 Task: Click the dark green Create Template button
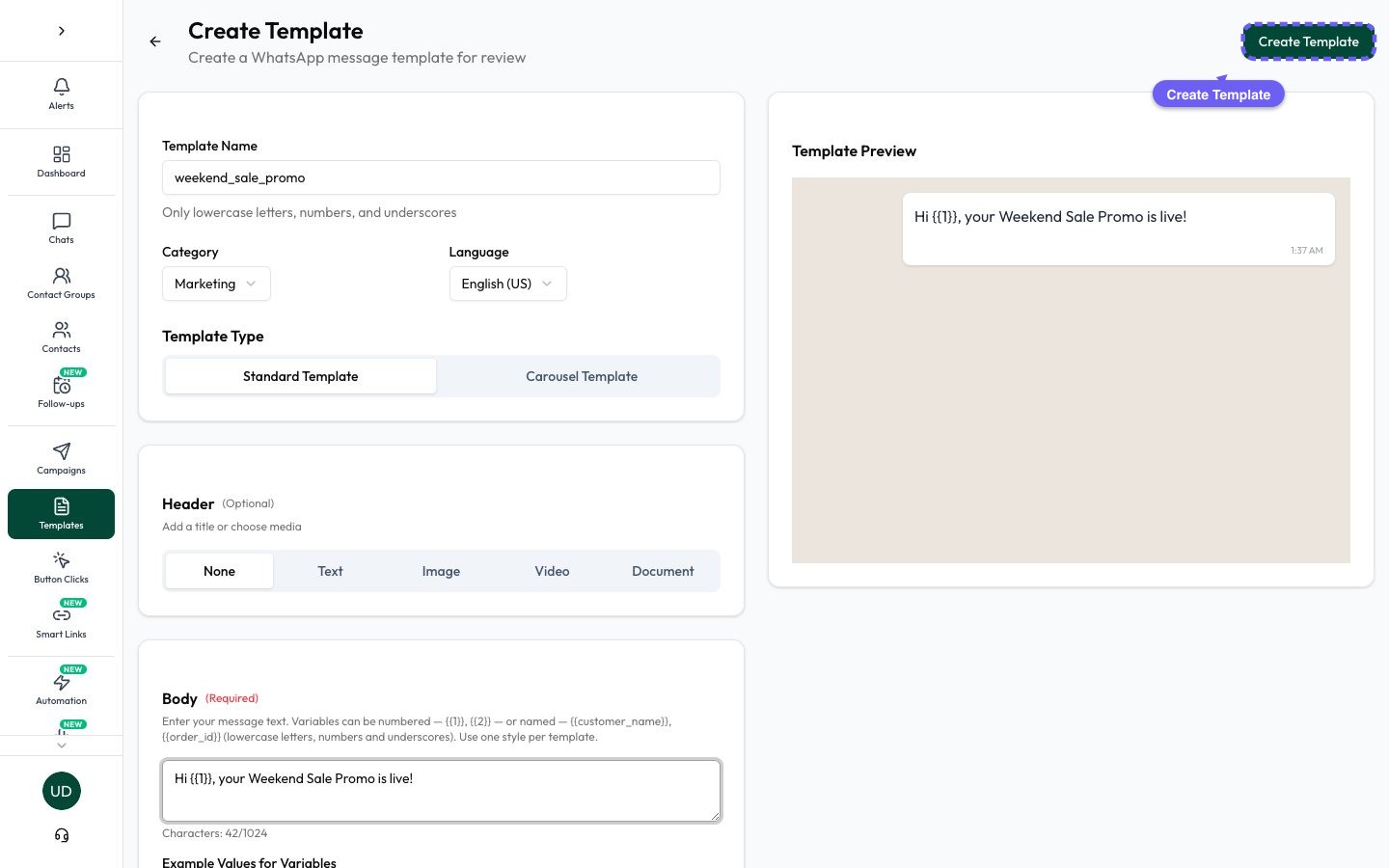[1308, 41]
